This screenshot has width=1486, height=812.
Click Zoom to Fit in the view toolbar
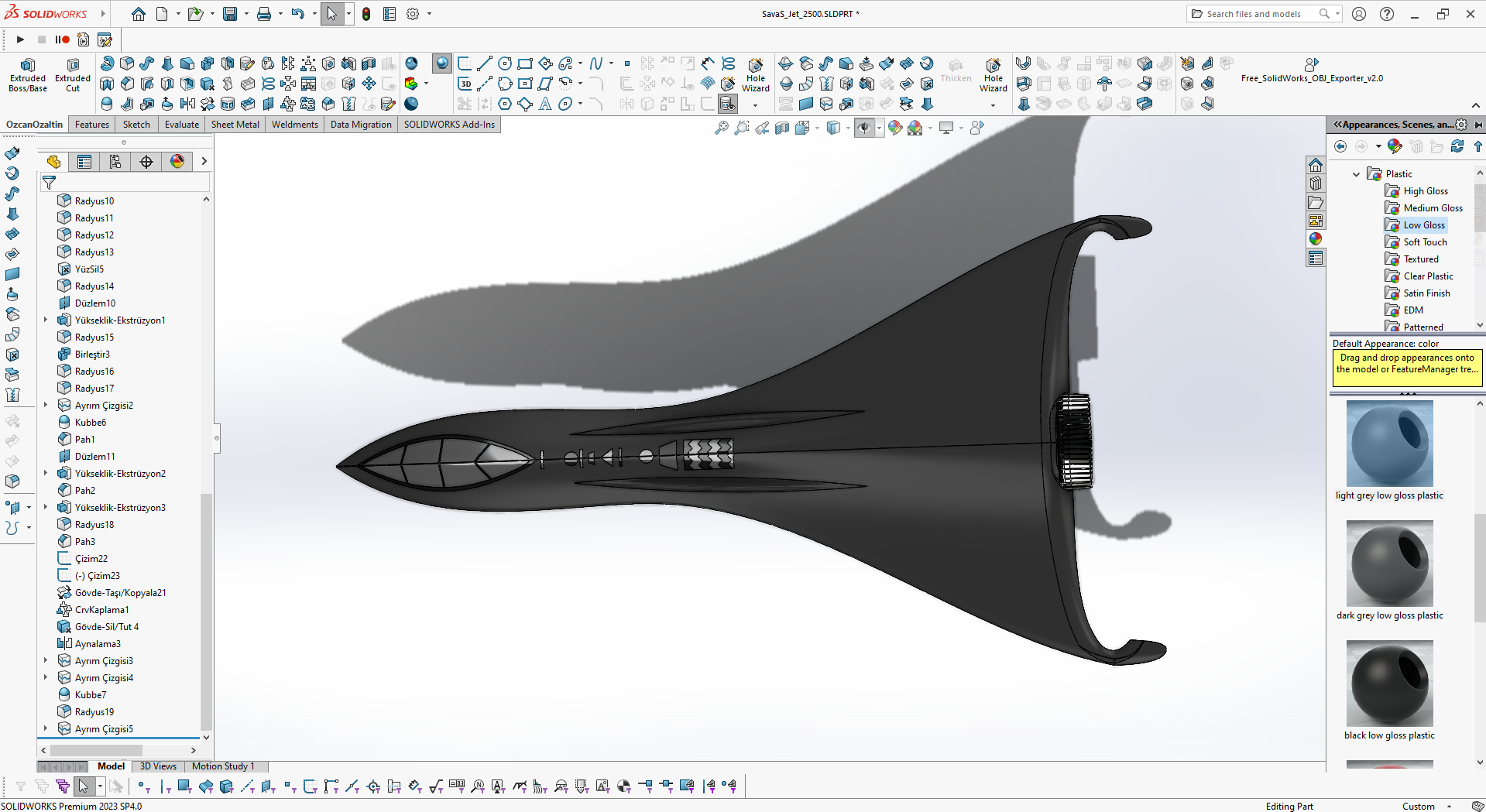point(722,128)
